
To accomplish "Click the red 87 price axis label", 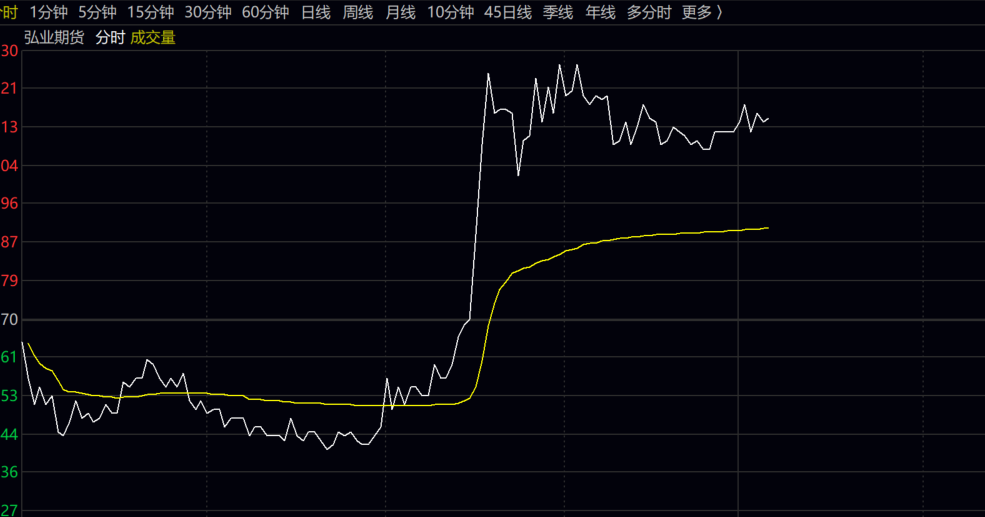I will point(9,242).
